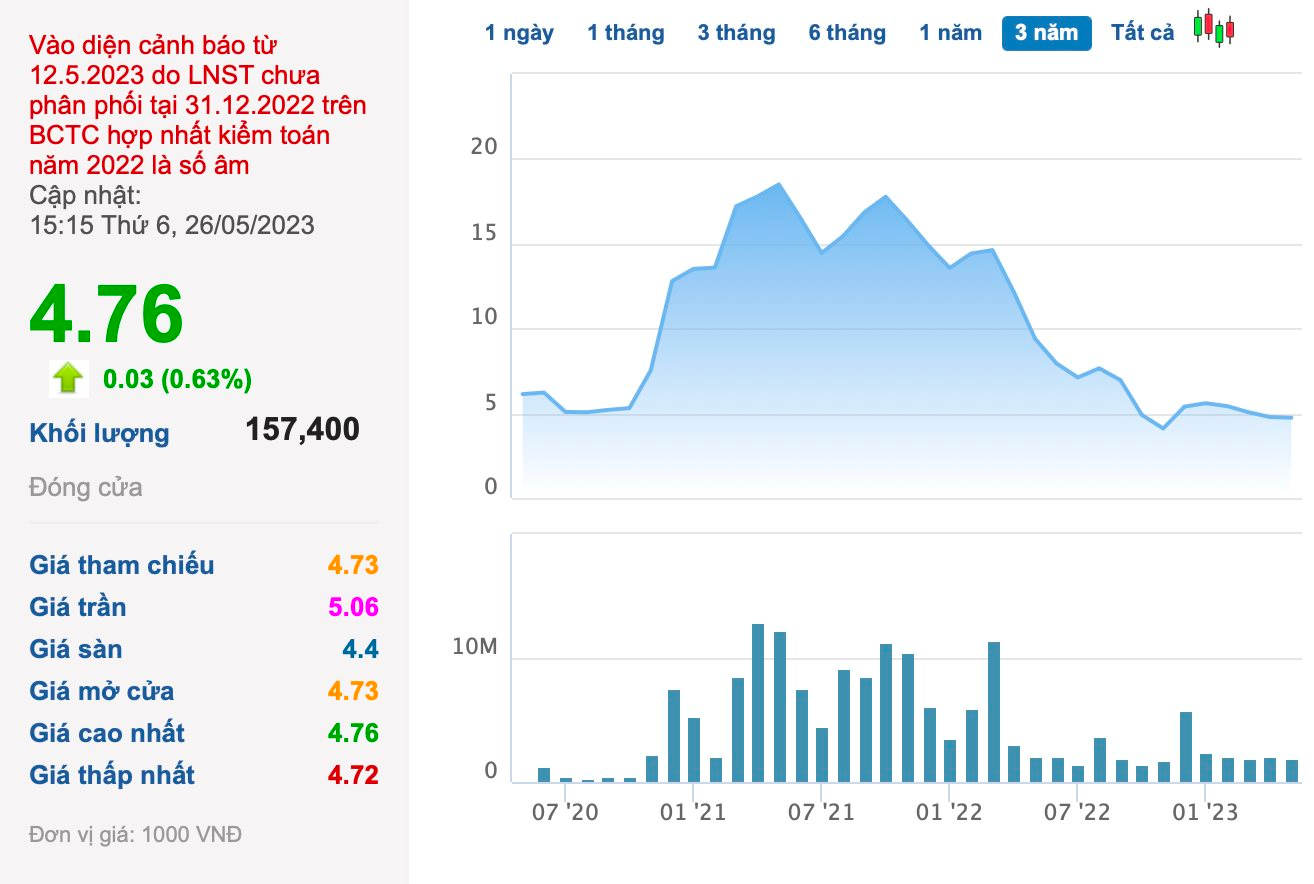This screenshot has height=884, width=1314.
Task: Click the update timestamp "15:15 Thứ 6, 26/05/2023"
Action: (172, 224)
